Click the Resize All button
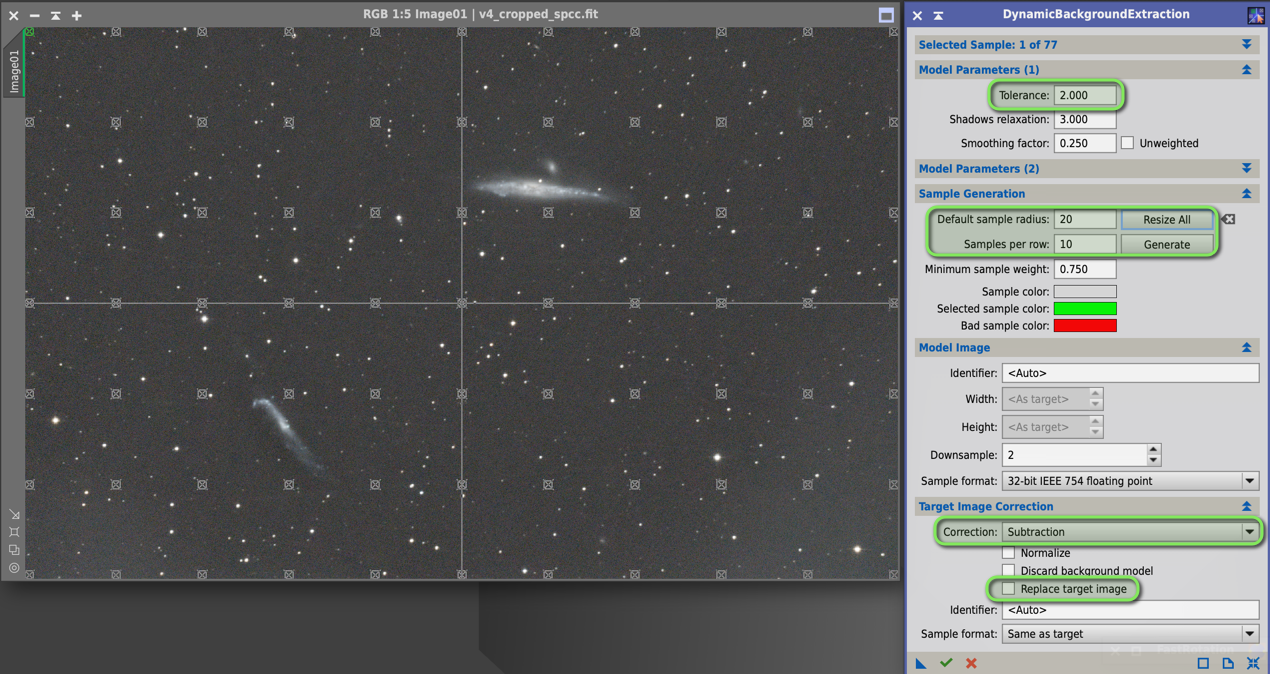Viewport: 1270px width, 674px height. tap(1167, 219)
